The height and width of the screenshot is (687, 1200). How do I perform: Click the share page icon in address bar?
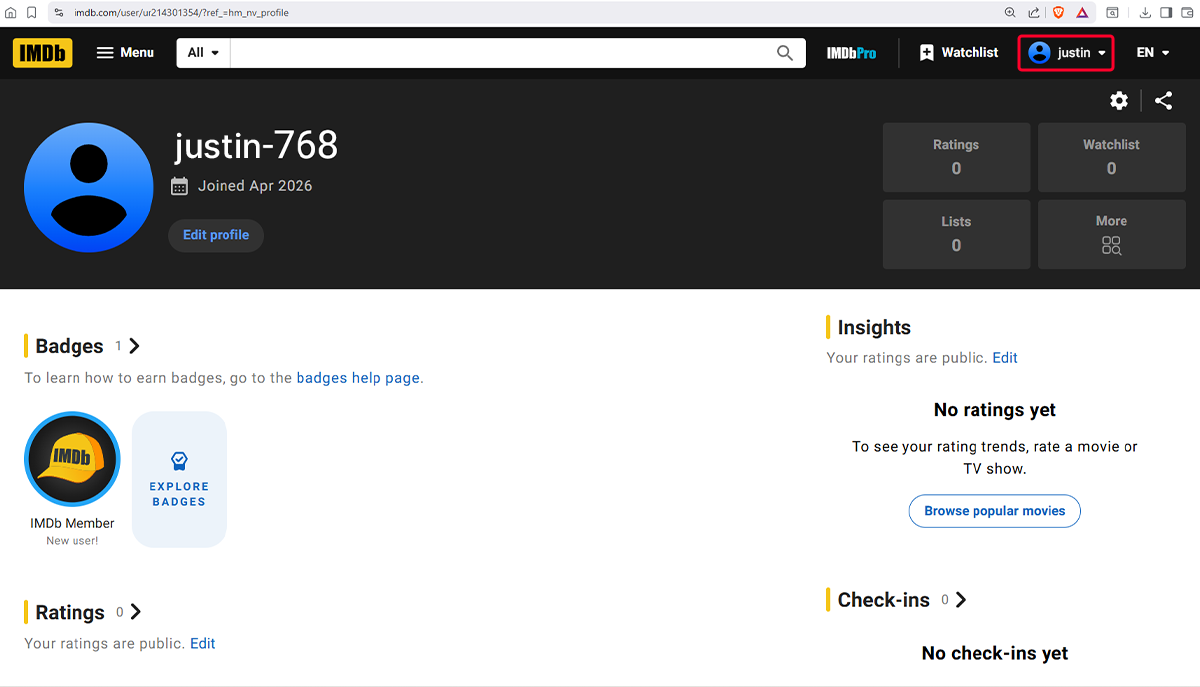1034,12
